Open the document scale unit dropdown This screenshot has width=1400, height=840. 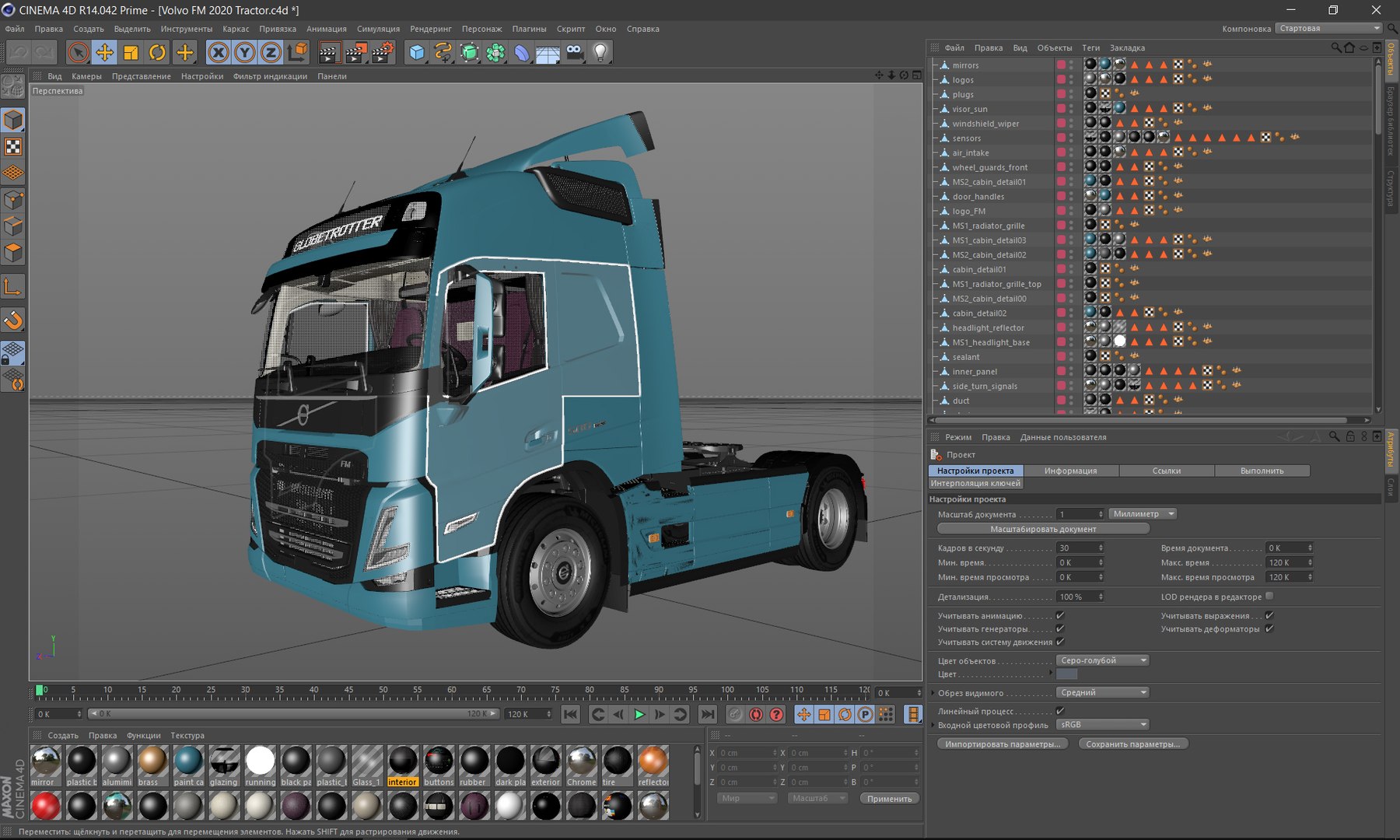click(1143, 513)
